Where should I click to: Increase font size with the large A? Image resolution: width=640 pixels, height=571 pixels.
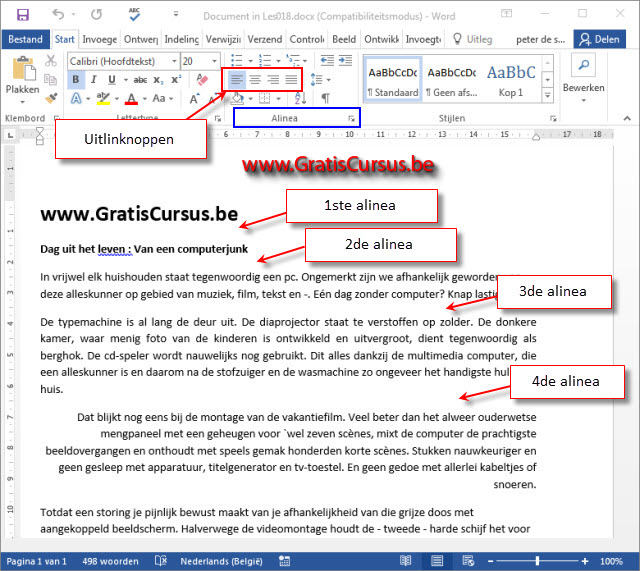point(194,98)
